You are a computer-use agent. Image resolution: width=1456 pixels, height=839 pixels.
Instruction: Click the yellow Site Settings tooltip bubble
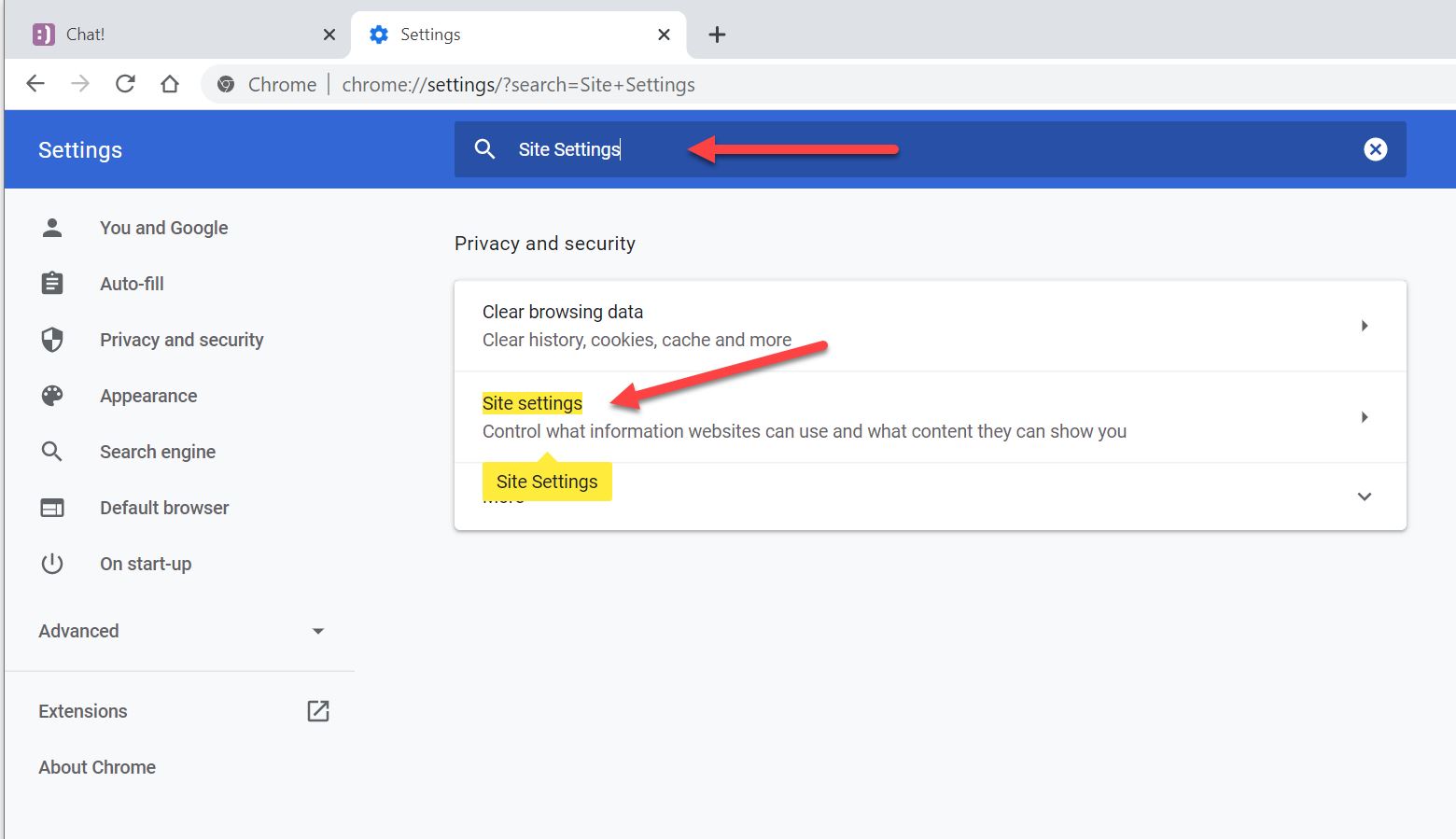click(547, 482)
